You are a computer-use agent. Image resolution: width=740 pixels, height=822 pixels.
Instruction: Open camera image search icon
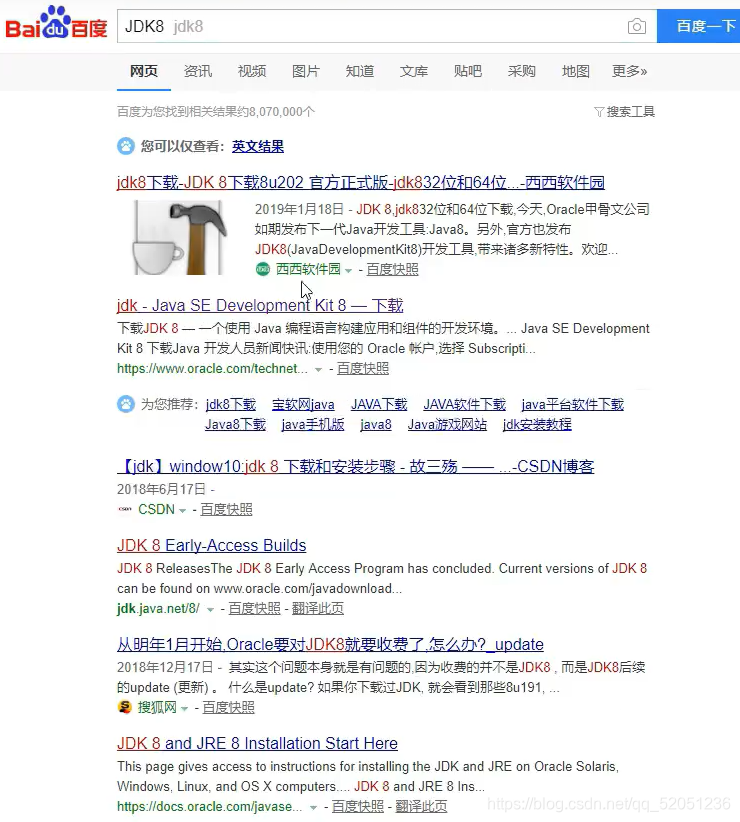point(636,26)
